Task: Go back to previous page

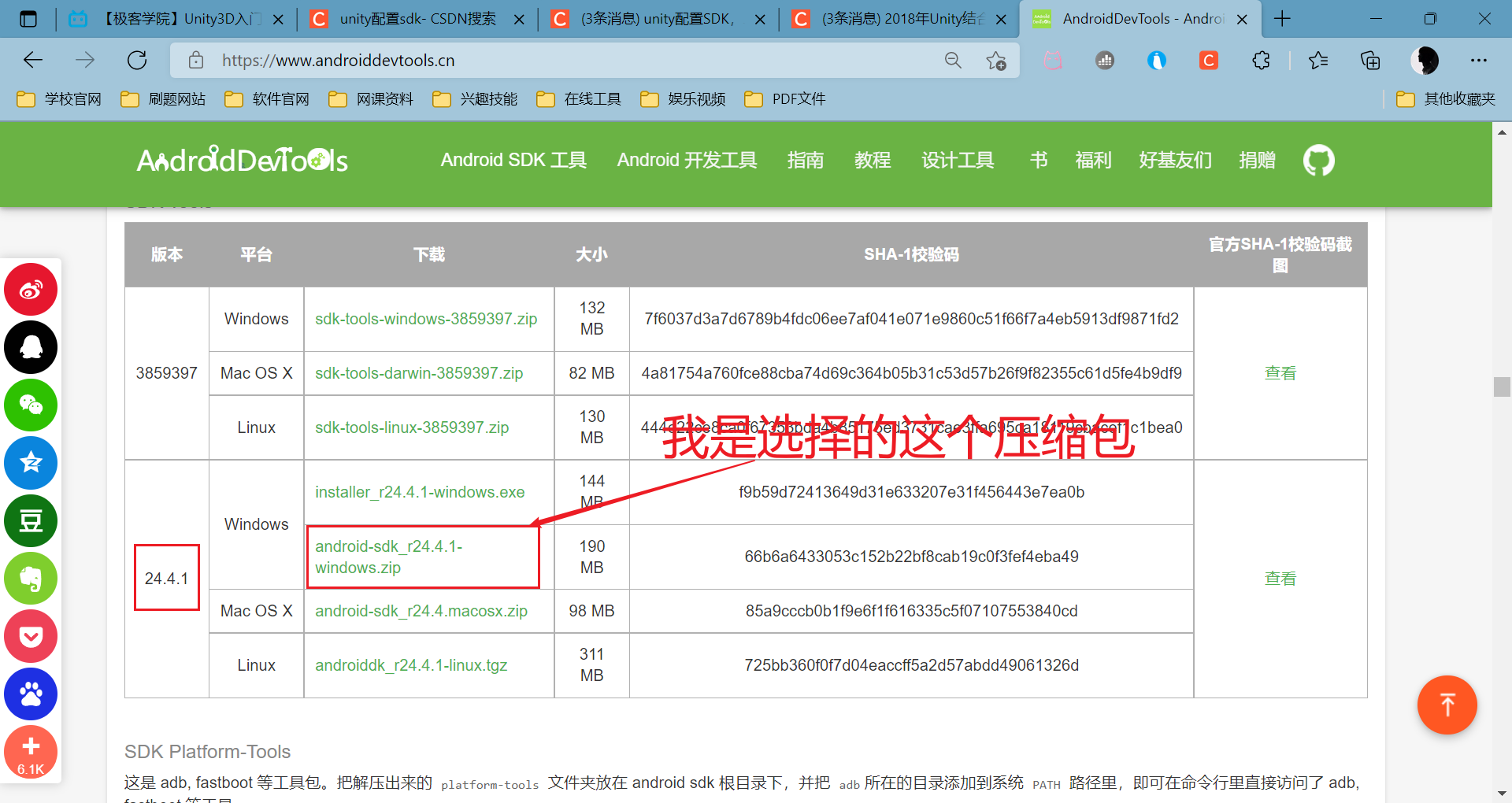Action: pos(33,61)
